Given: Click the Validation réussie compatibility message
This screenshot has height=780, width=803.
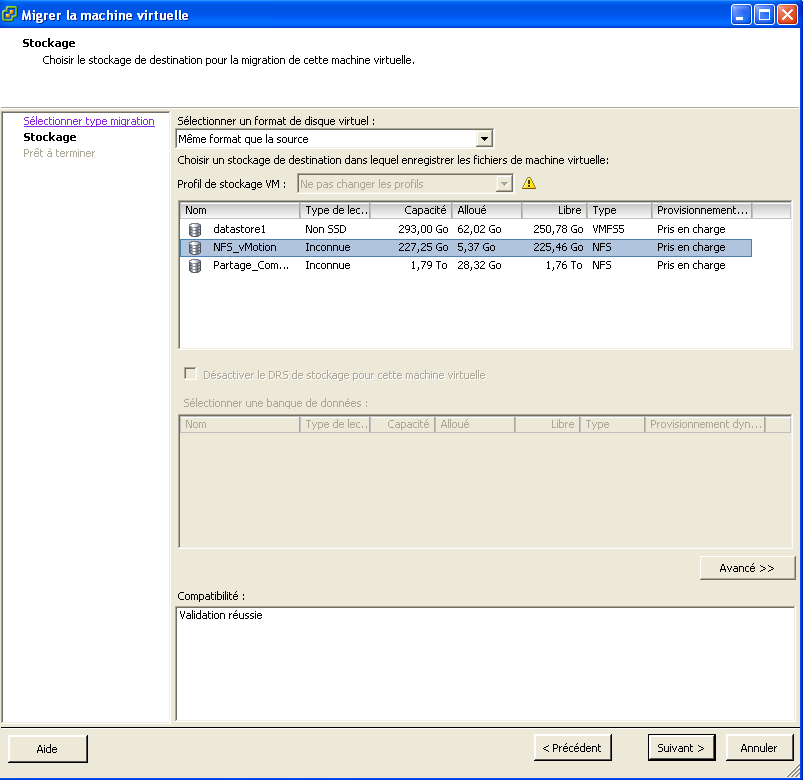Looking at the screenshot, I should (221, 615).
